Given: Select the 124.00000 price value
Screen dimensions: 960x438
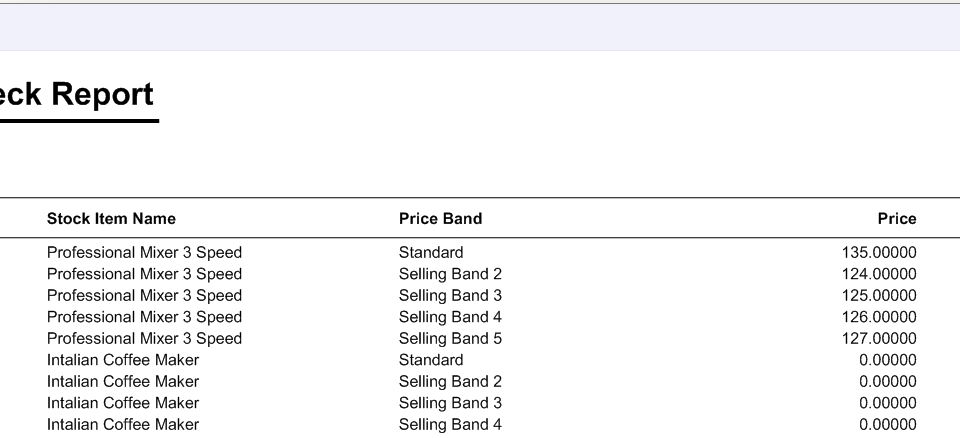Looking at the screenshot, I should [x=879, y=274].
